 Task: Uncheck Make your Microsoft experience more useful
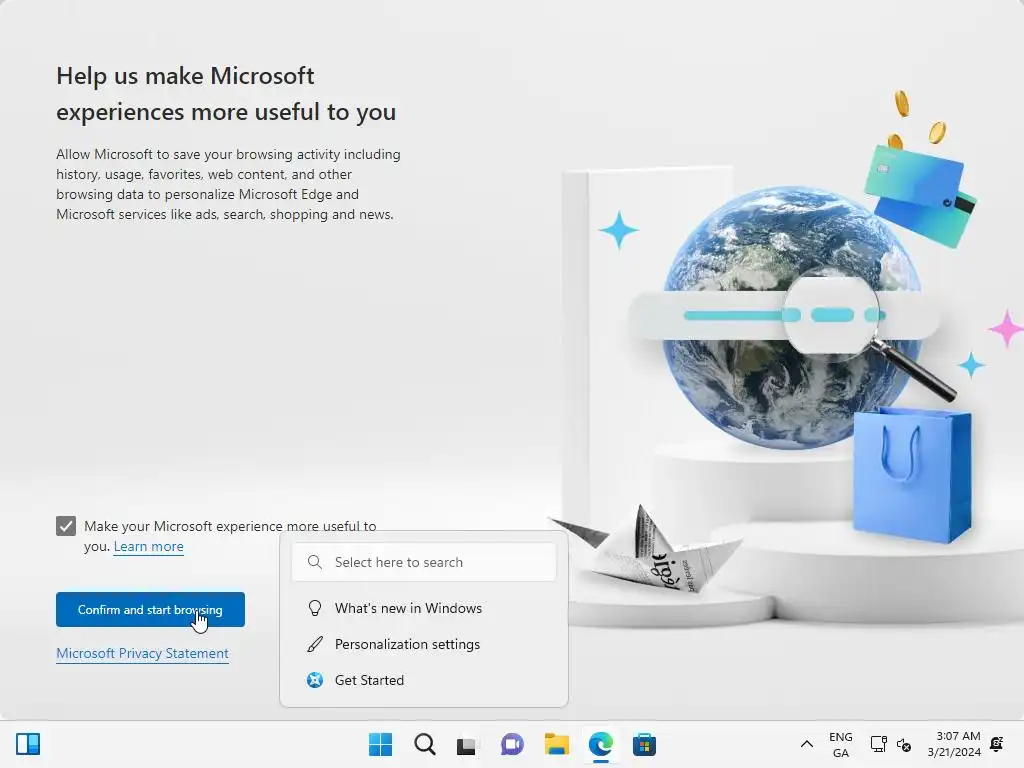click(66, 526)
